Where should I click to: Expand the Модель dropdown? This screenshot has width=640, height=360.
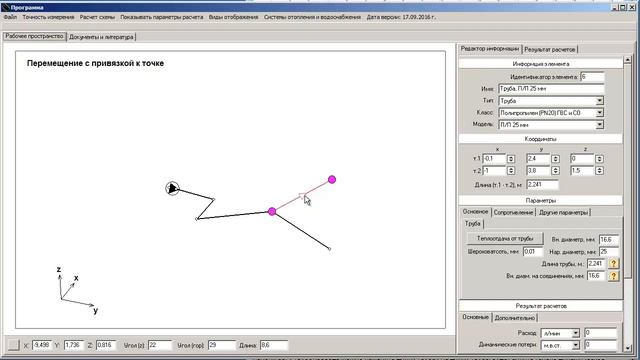coord(599,125)
